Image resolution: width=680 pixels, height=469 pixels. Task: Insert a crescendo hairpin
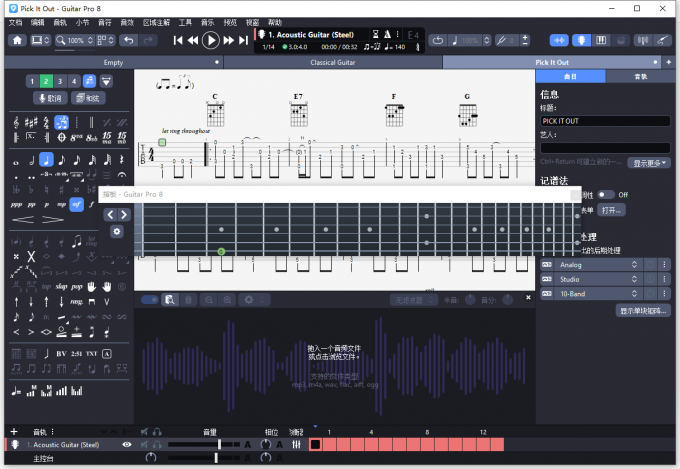coord(23,220)
